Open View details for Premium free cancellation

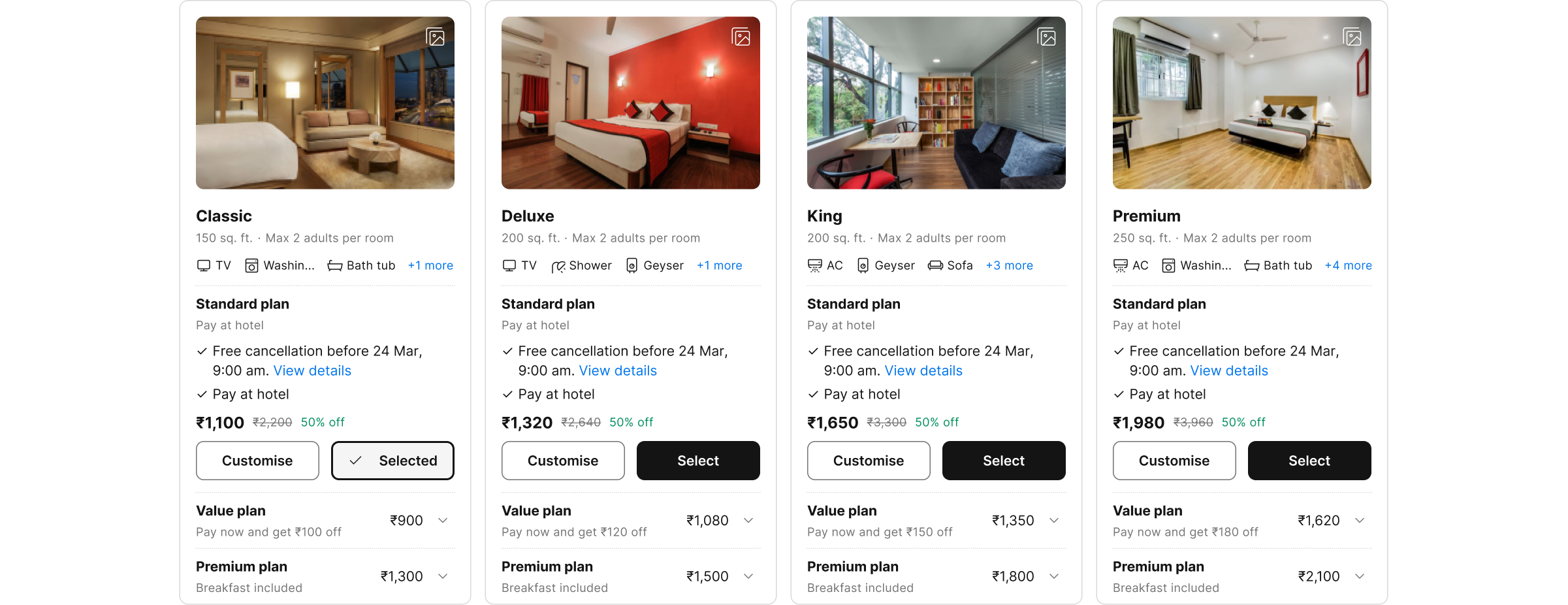(x=1228, y=370)
